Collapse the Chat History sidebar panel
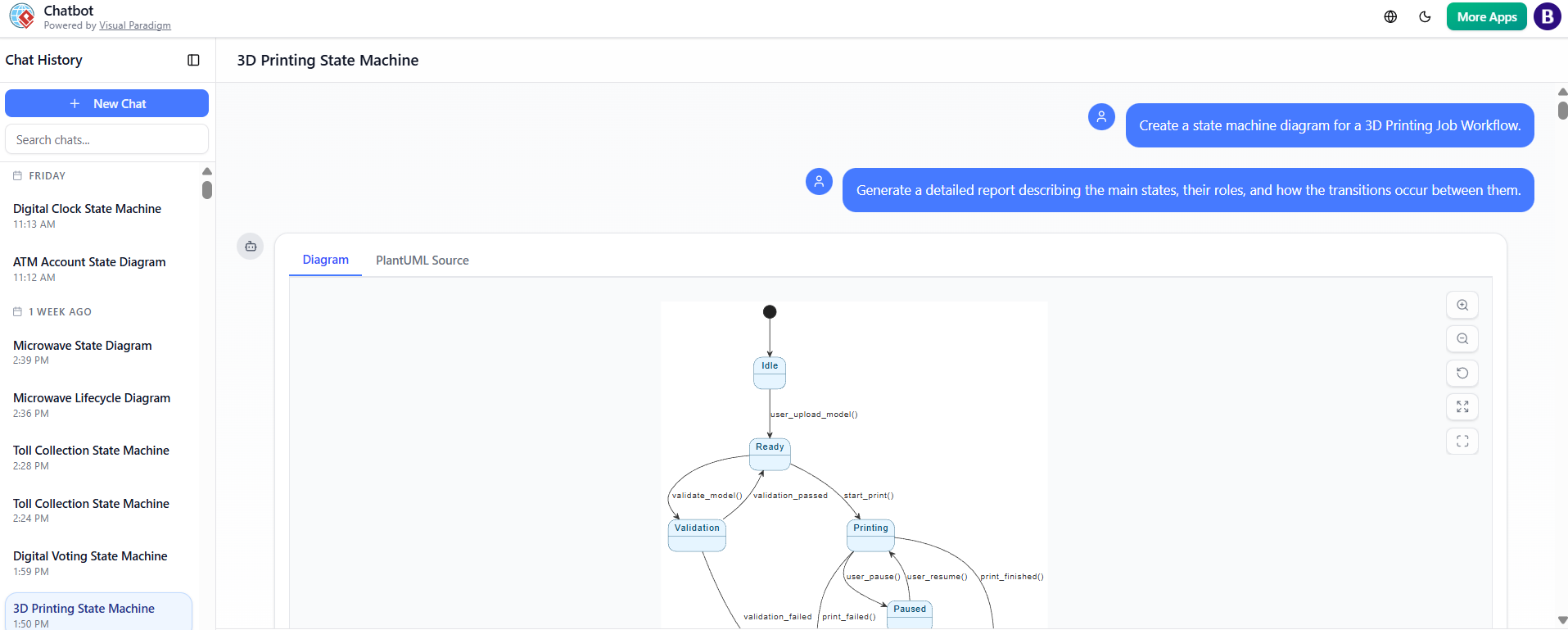Viewport: 1568px width, 630px height. tap(193, 60)
